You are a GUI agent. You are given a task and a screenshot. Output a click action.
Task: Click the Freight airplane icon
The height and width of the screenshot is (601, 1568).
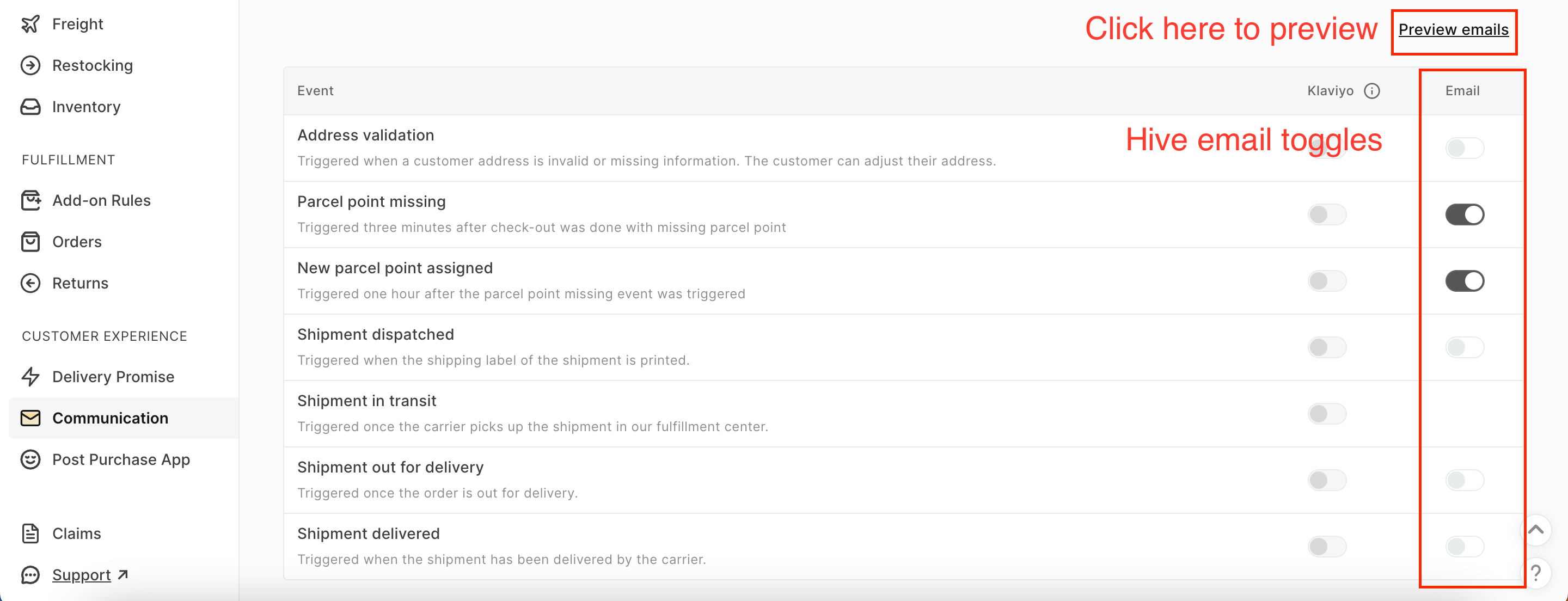click(30, 24)
